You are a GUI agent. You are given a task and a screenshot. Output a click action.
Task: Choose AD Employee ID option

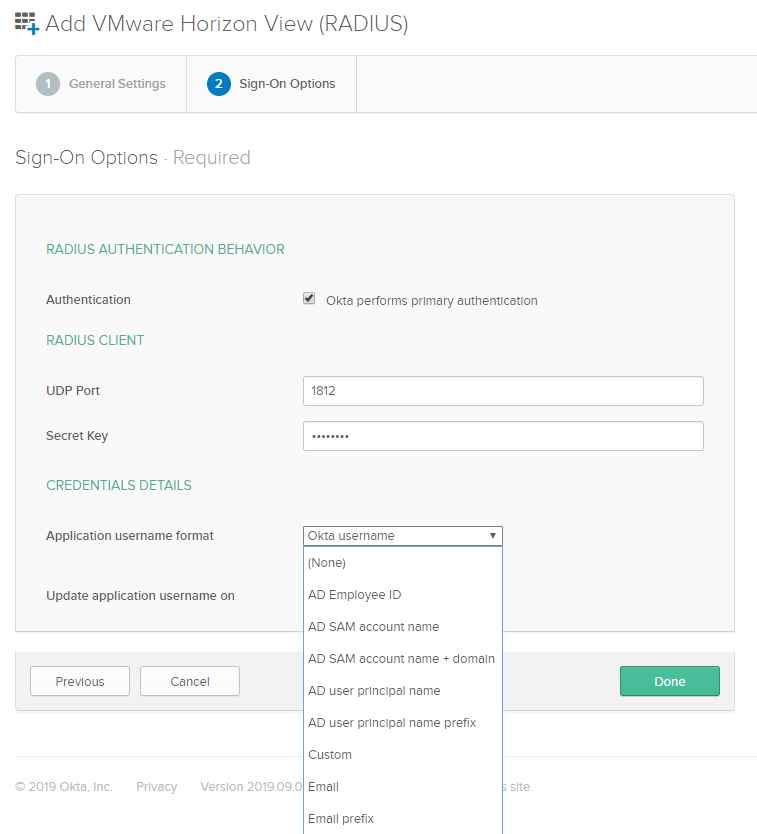354,595
